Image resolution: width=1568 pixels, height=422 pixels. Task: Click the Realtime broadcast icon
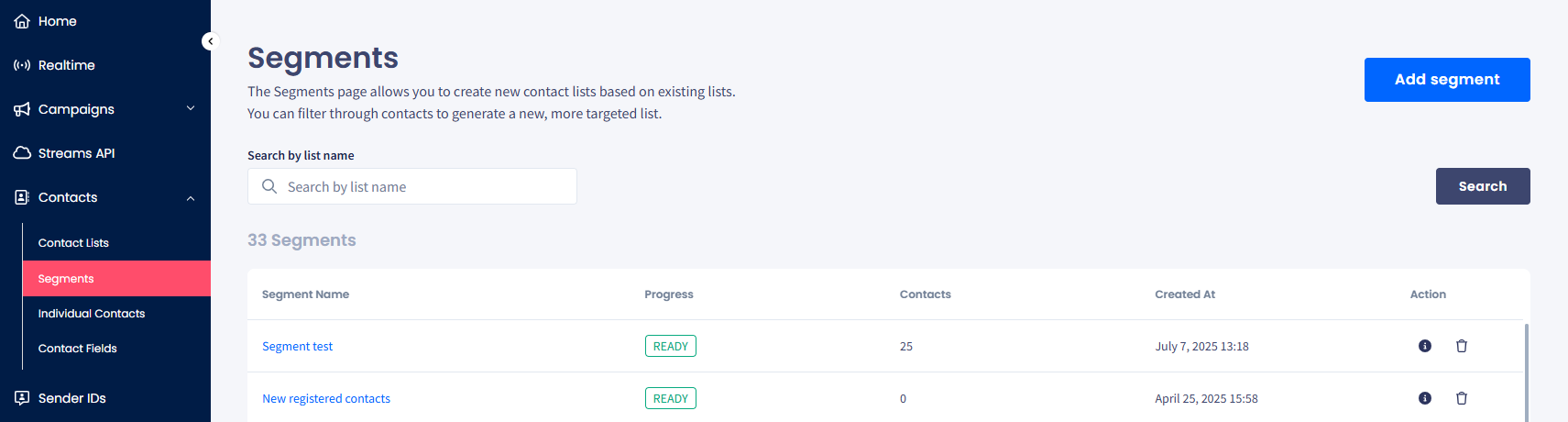click(x=22, y=65)
